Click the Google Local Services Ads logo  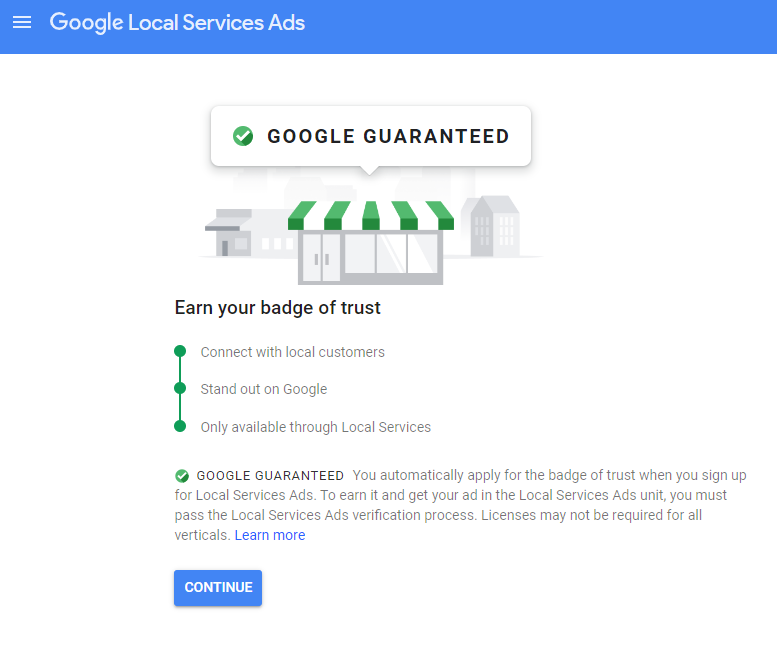(x=177, y=23)
